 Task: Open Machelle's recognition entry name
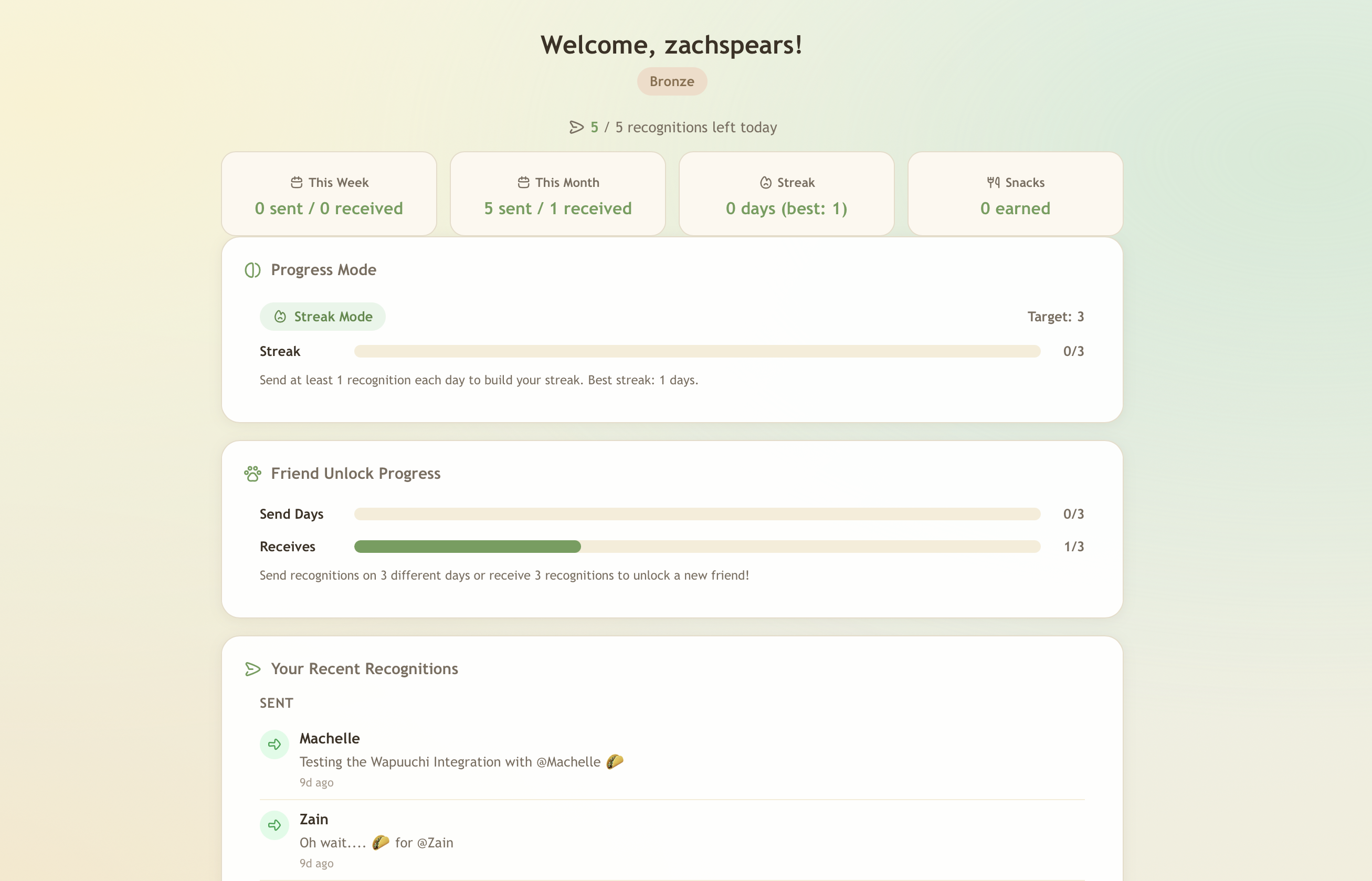tap(330, 739)
